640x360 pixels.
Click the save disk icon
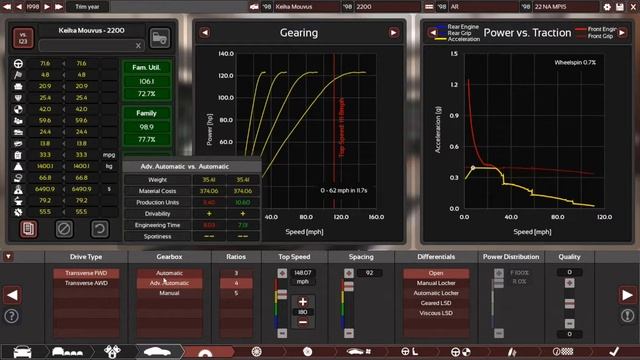(620, 7)
